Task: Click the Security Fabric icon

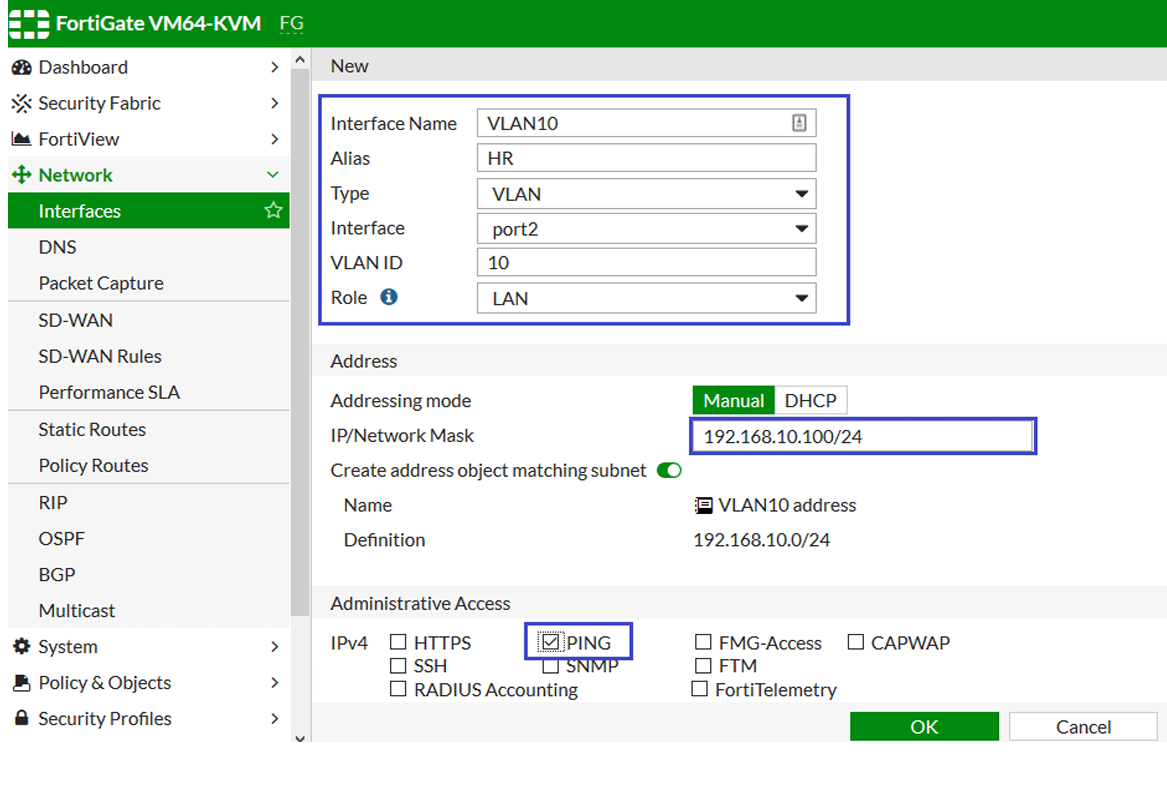Action: click(22, 103)
